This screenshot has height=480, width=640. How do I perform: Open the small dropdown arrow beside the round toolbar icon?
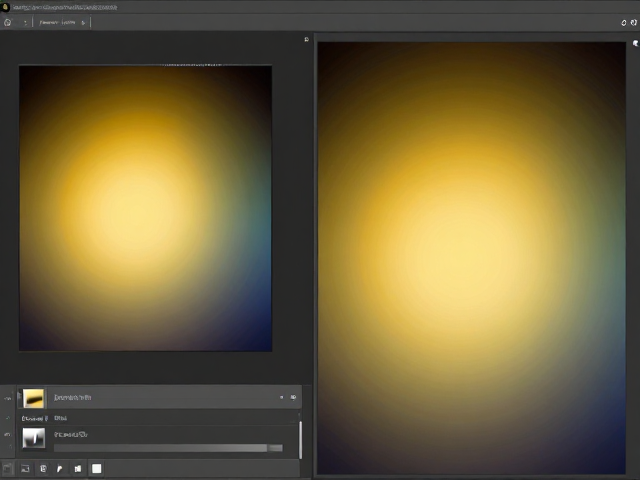[25, 23]
